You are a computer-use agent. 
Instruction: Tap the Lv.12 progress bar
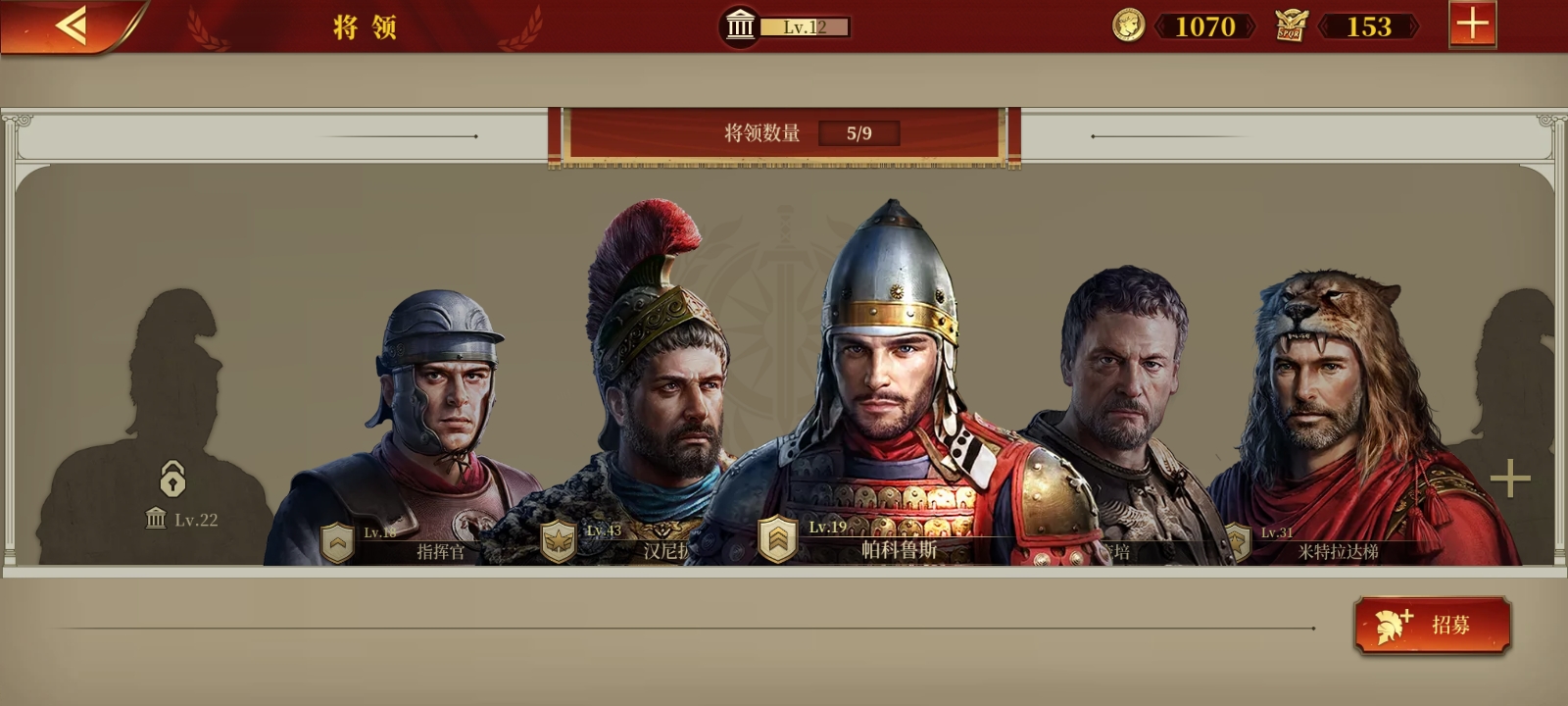[805, 27]
